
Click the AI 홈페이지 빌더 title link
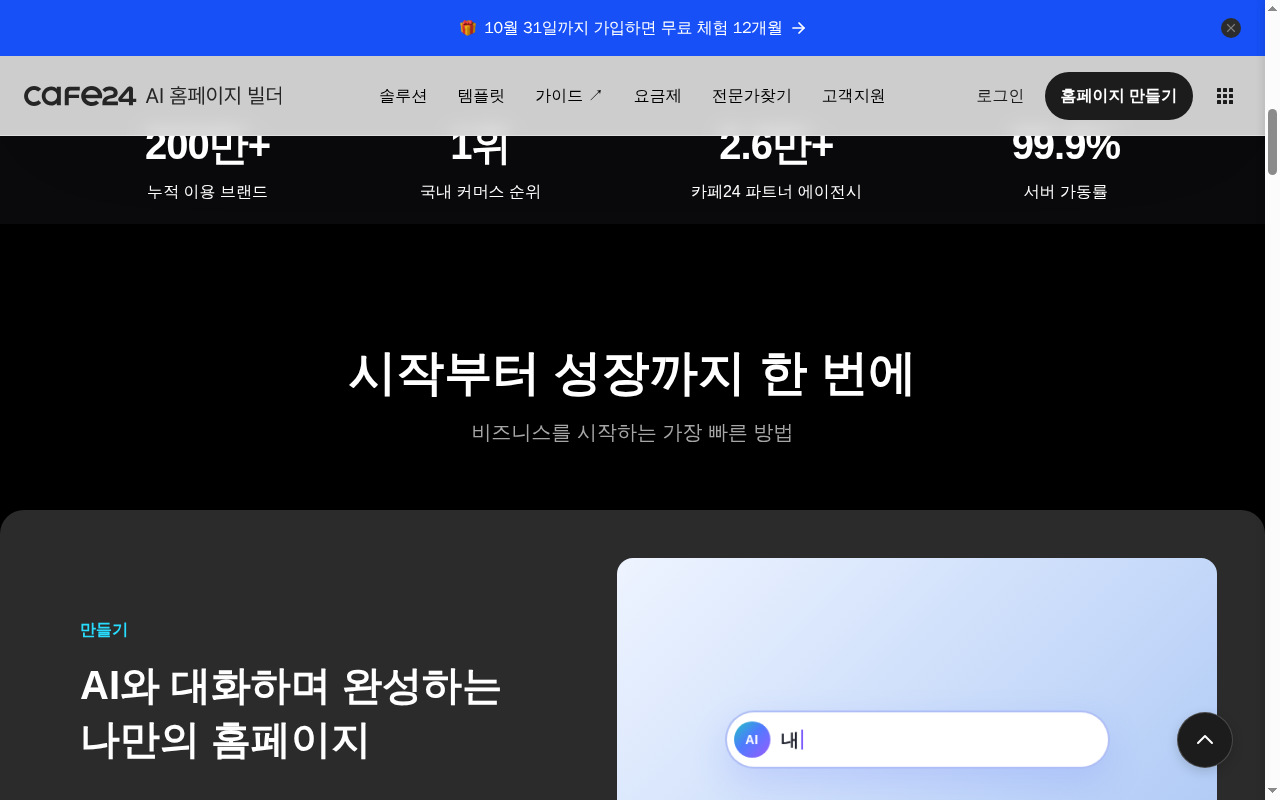pyautogui.click(x=214, y=96)
